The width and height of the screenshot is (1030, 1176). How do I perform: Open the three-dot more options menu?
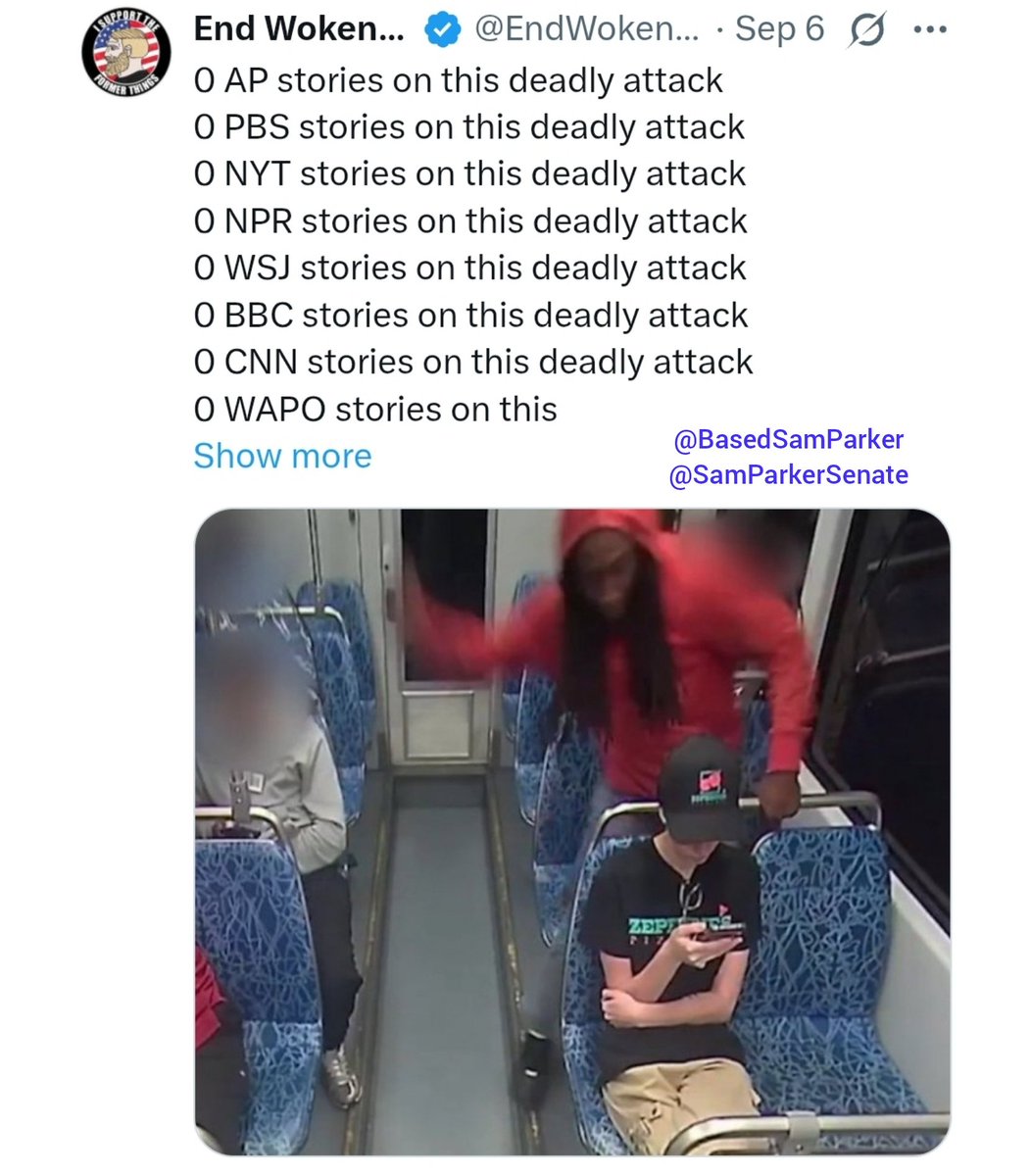coord(929,30)
